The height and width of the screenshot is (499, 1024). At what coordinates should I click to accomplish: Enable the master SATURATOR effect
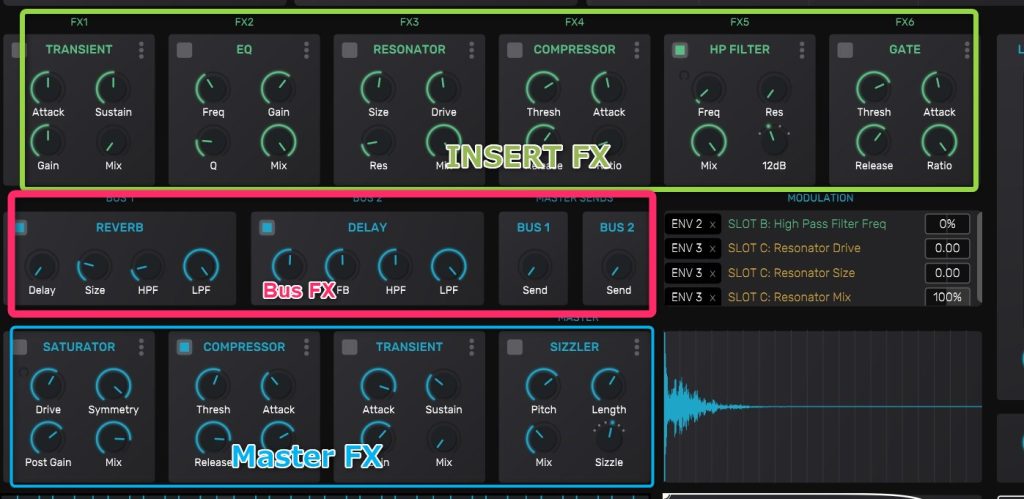pyautogui.click(x=20, y=347)
